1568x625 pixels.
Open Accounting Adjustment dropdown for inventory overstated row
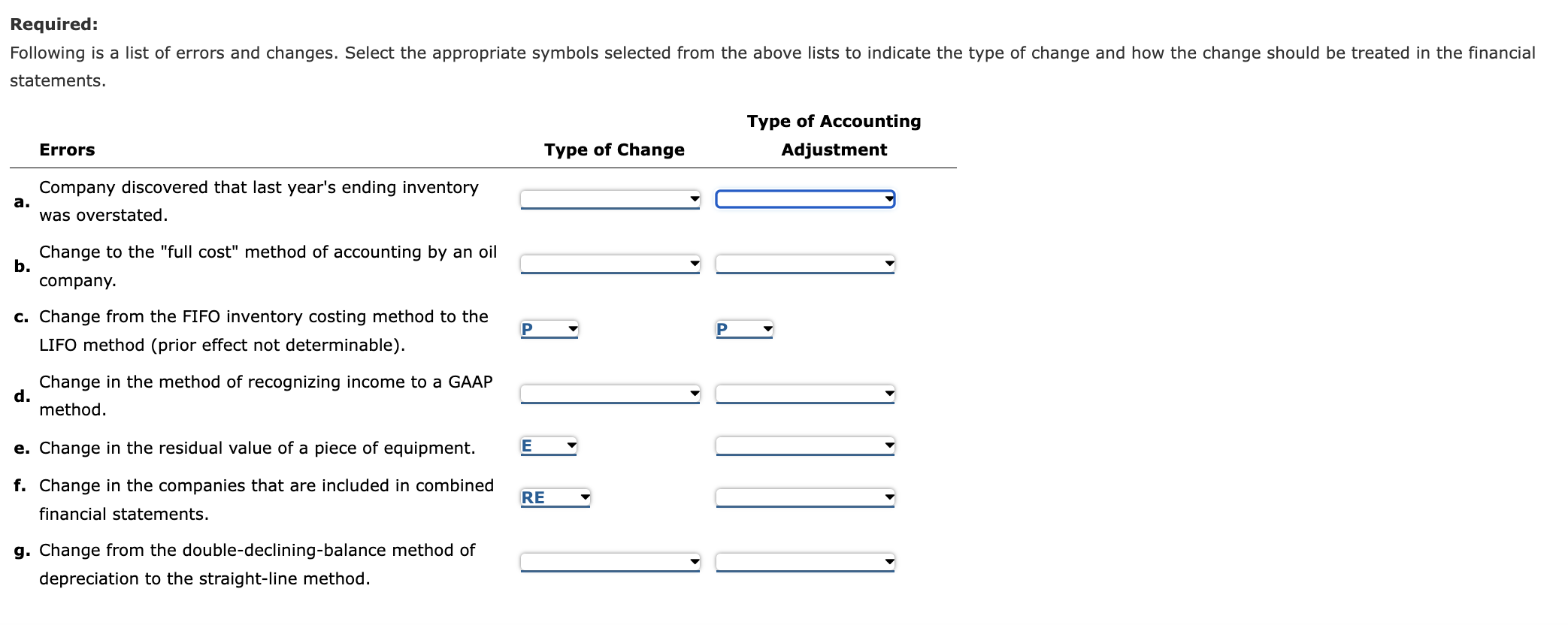pyautogui.click(x=805, y=199)
